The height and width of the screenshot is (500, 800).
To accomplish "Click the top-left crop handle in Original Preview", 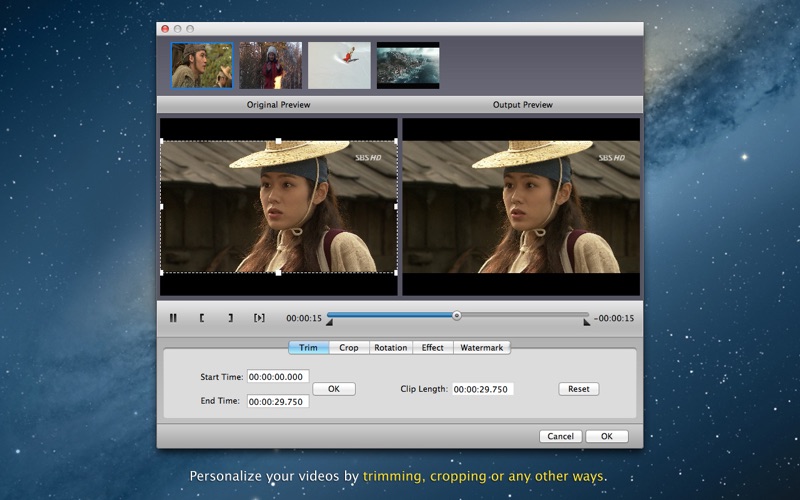I will pyautogui.click(x=162, y=141).
